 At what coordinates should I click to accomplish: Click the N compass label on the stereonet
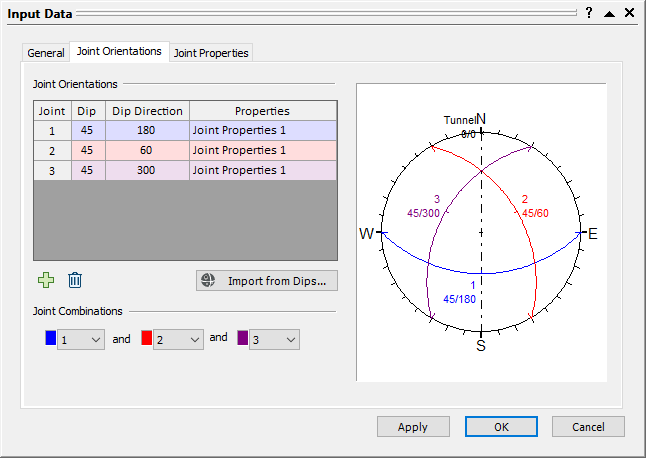coord(481,119)
